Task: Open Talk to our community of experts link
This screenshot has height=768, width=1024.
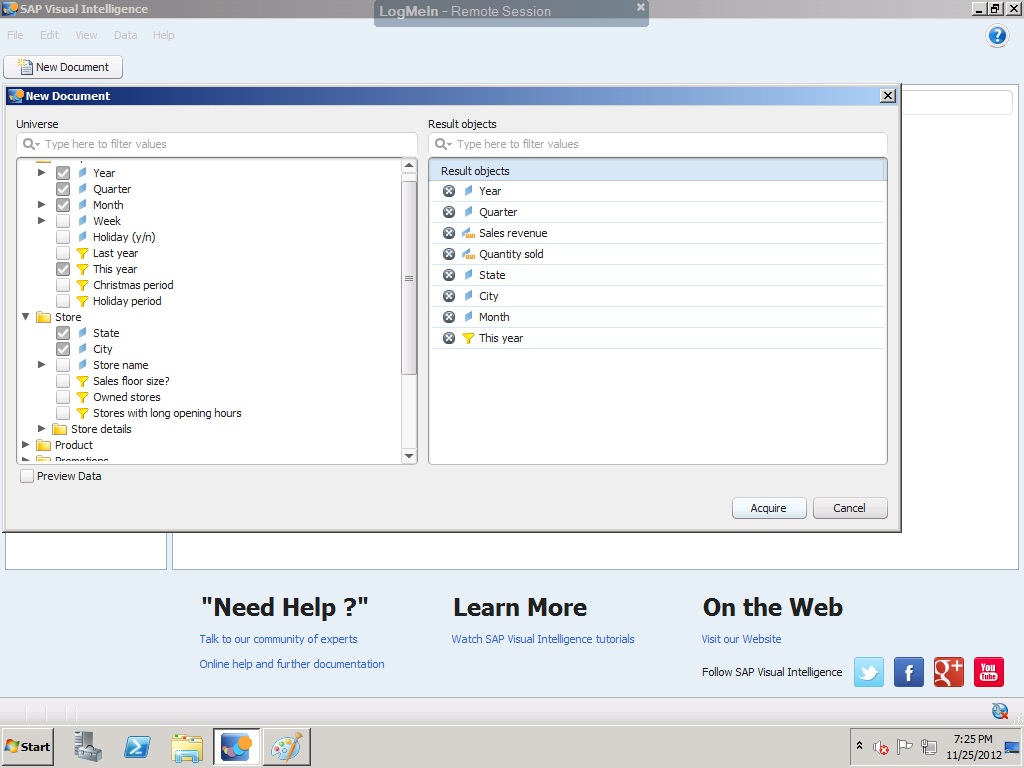Action: [278, 639]
